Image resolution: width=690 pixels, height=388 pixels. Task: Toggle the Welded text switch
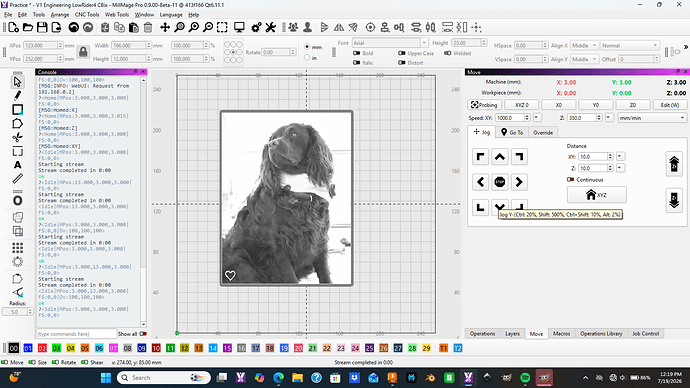(x=448, y=53)
